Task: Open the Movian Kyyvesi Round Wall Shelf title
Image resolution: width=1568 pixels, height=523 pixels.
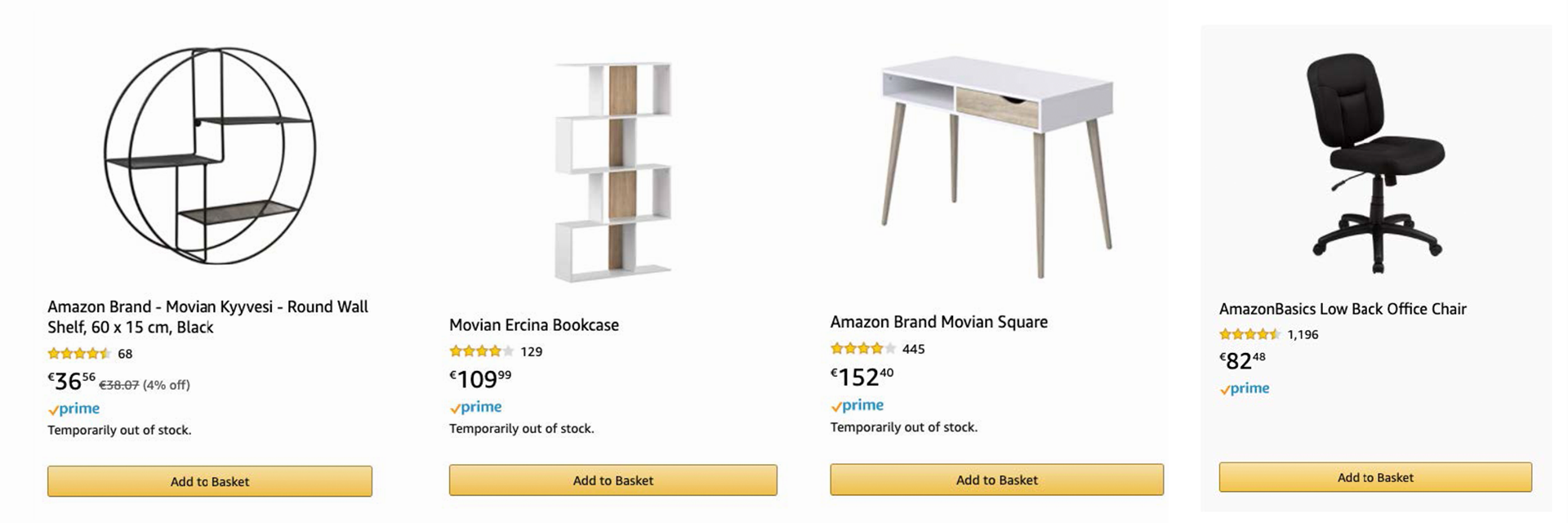Action: pyautogui.click(x=208, y=317)
